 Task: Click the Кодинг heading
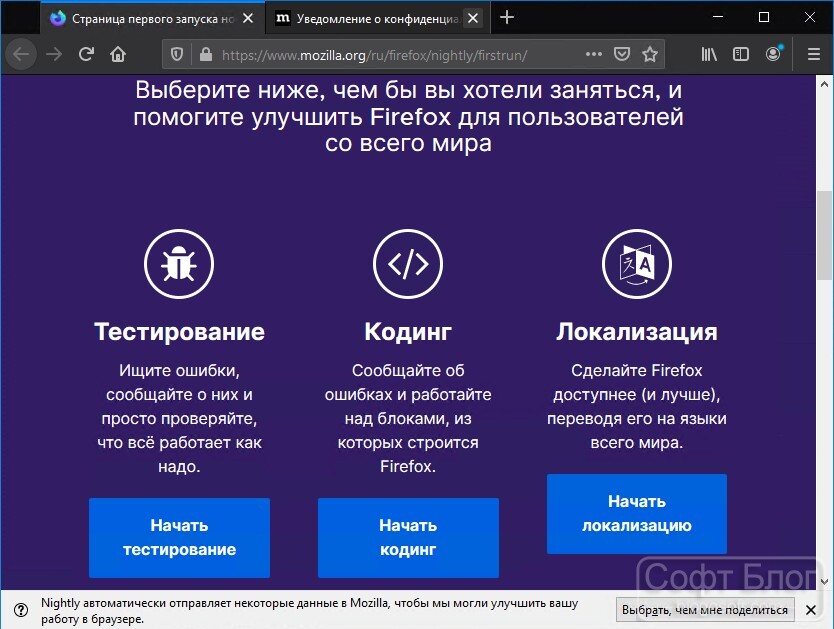pos(408,332)
